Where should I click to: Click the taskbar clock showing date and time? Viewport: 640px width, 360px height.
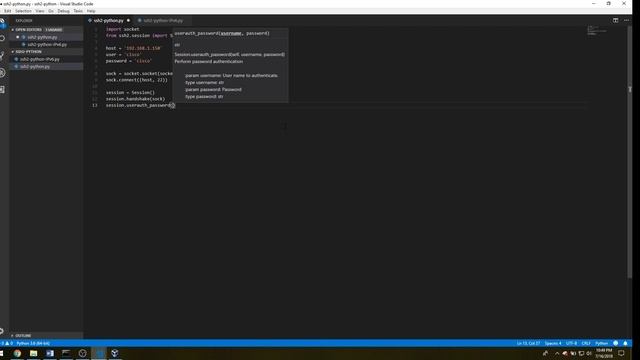tap(604, 353)
